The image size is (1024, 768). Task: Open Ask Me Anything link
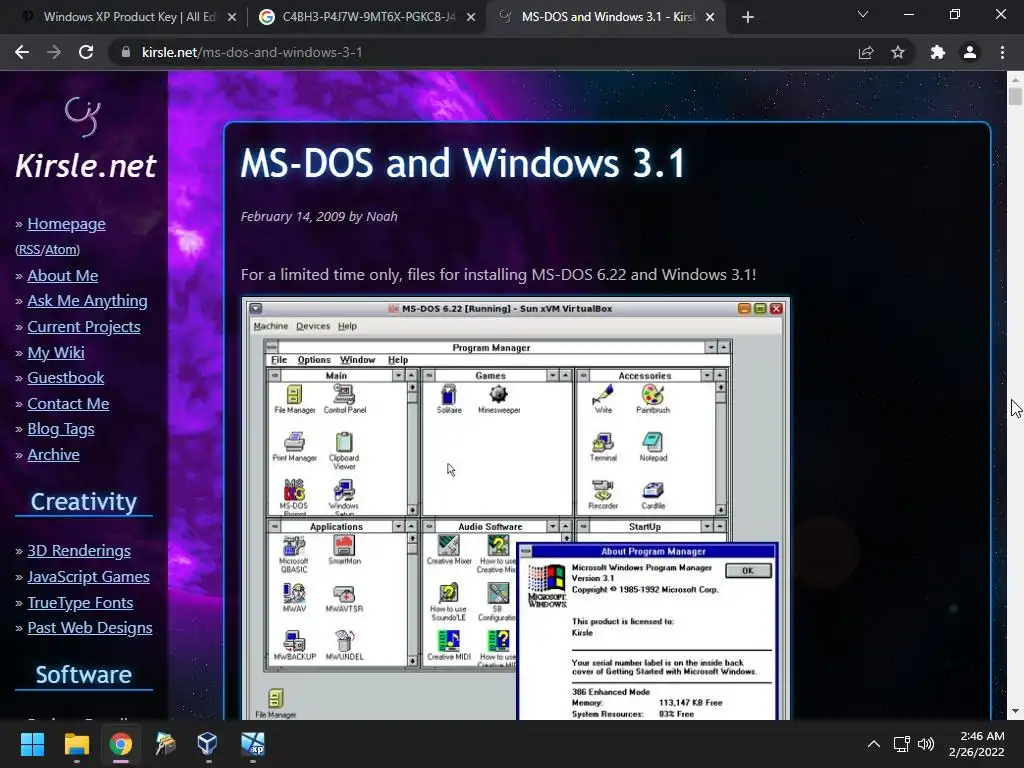pos(88,301)
